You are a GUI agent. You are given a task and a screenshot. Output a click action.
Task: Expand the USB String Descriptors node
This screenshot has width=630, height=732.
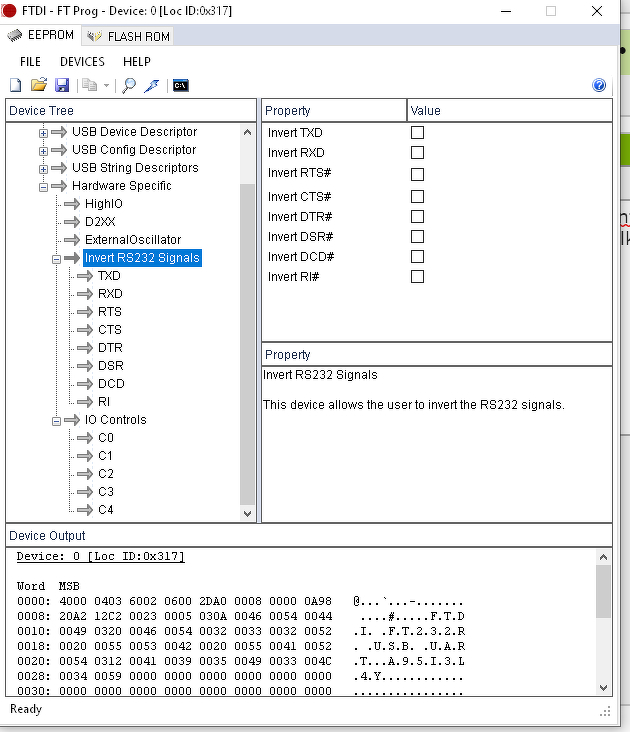click(43, 169)
